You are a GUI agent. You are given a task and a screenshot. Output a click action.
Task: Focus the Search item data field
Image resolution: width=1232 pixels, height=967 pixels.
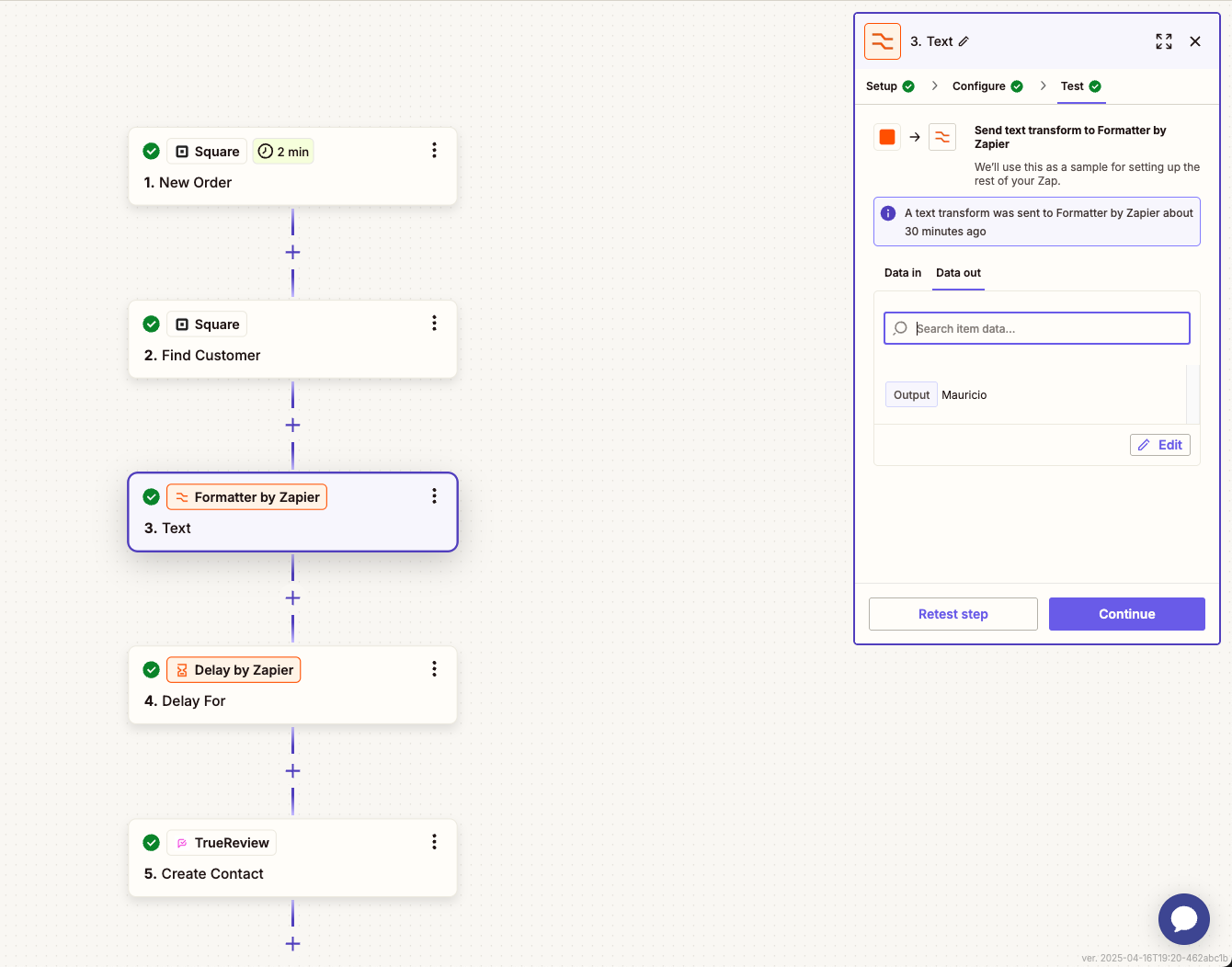coord(1037,328)
